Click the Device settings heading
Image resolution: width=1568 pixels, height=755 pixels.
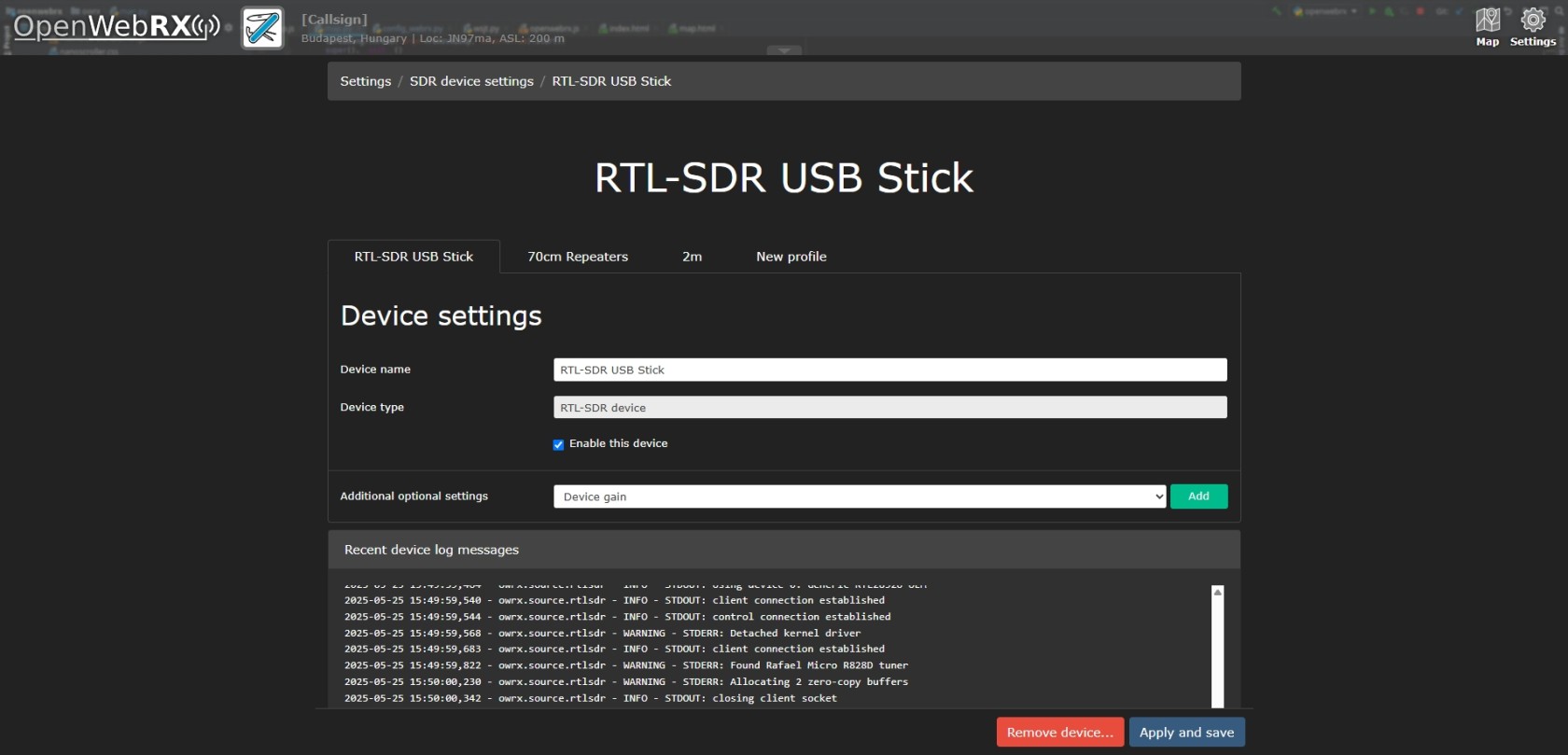point(441,315)
